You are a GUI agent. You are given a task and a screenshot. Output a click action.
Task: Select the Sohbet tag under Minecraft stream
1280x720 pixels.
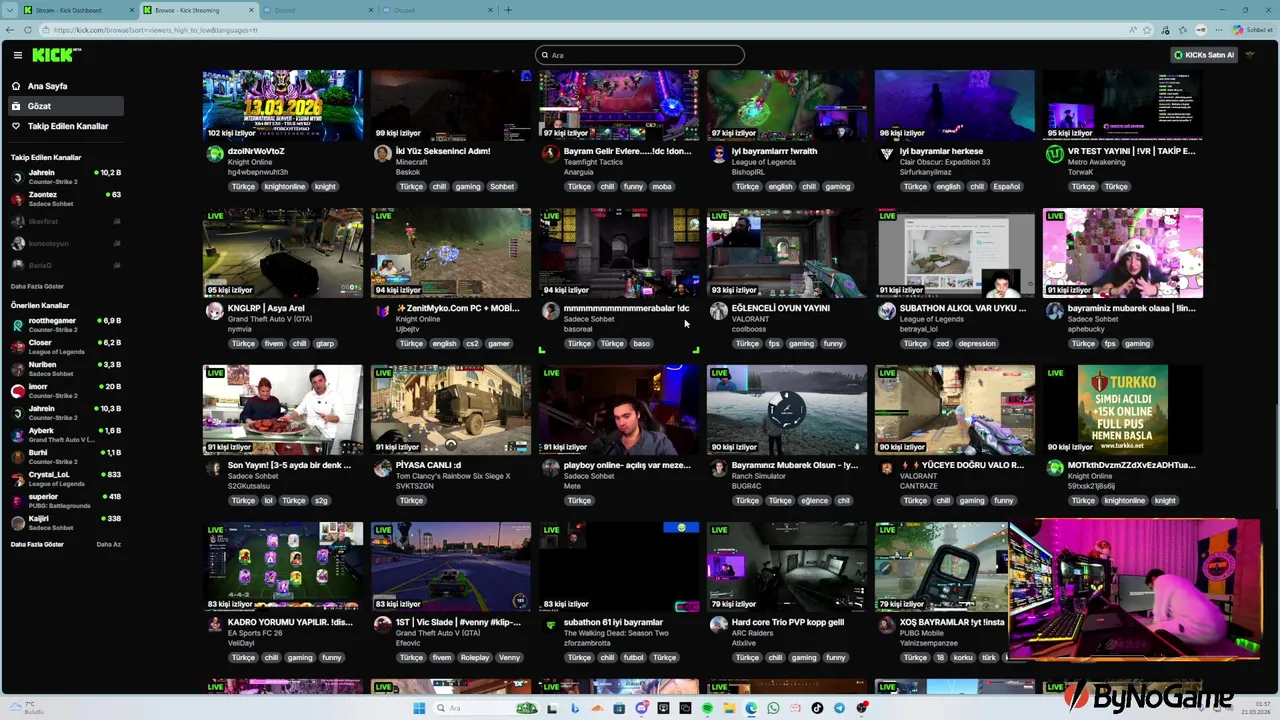click(x=502, y=186)
